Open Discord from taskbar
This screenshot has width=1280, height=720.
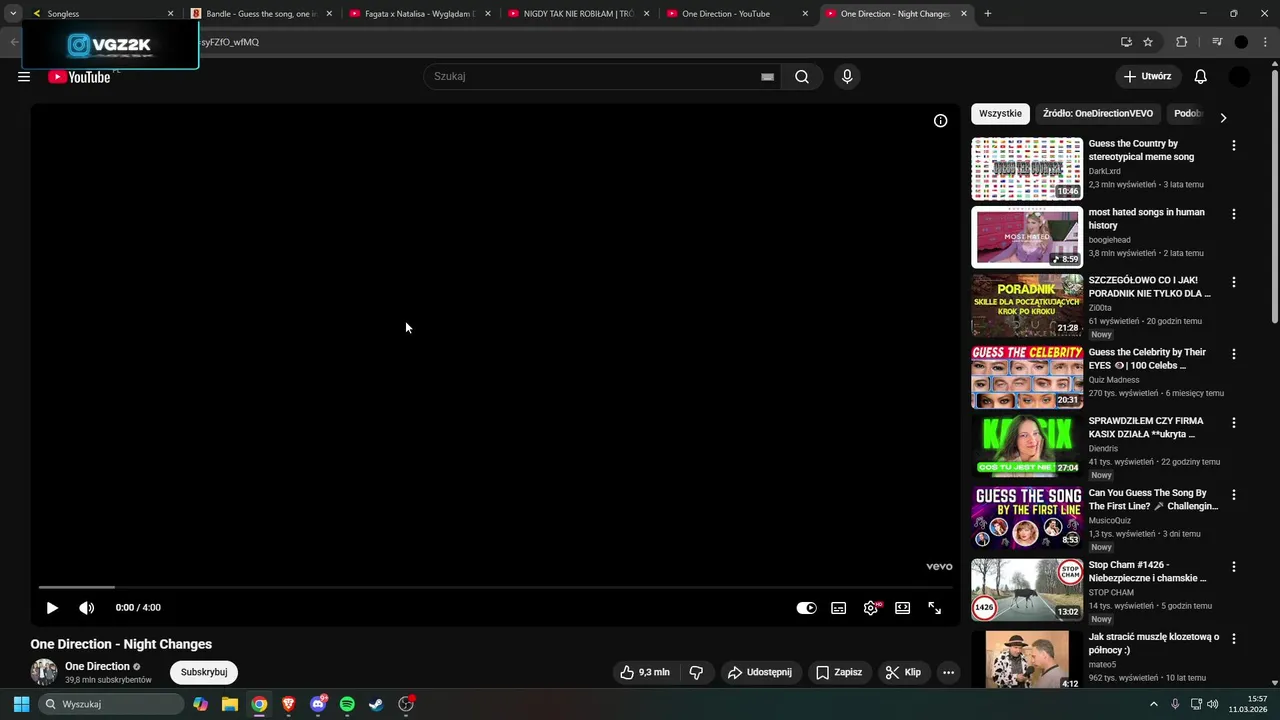tap(318, 704)
